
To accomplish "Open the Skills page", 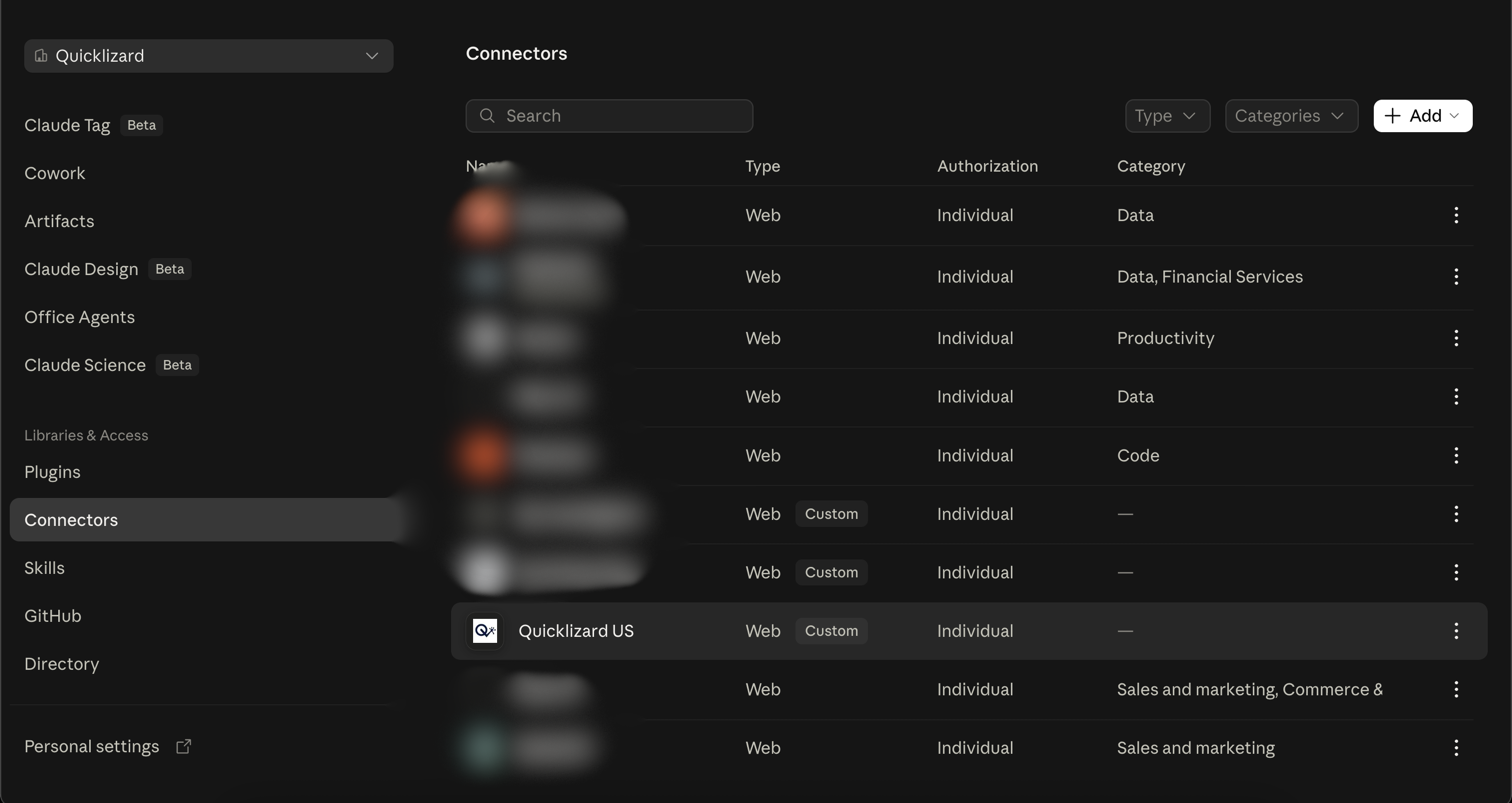I will [44, 568].
